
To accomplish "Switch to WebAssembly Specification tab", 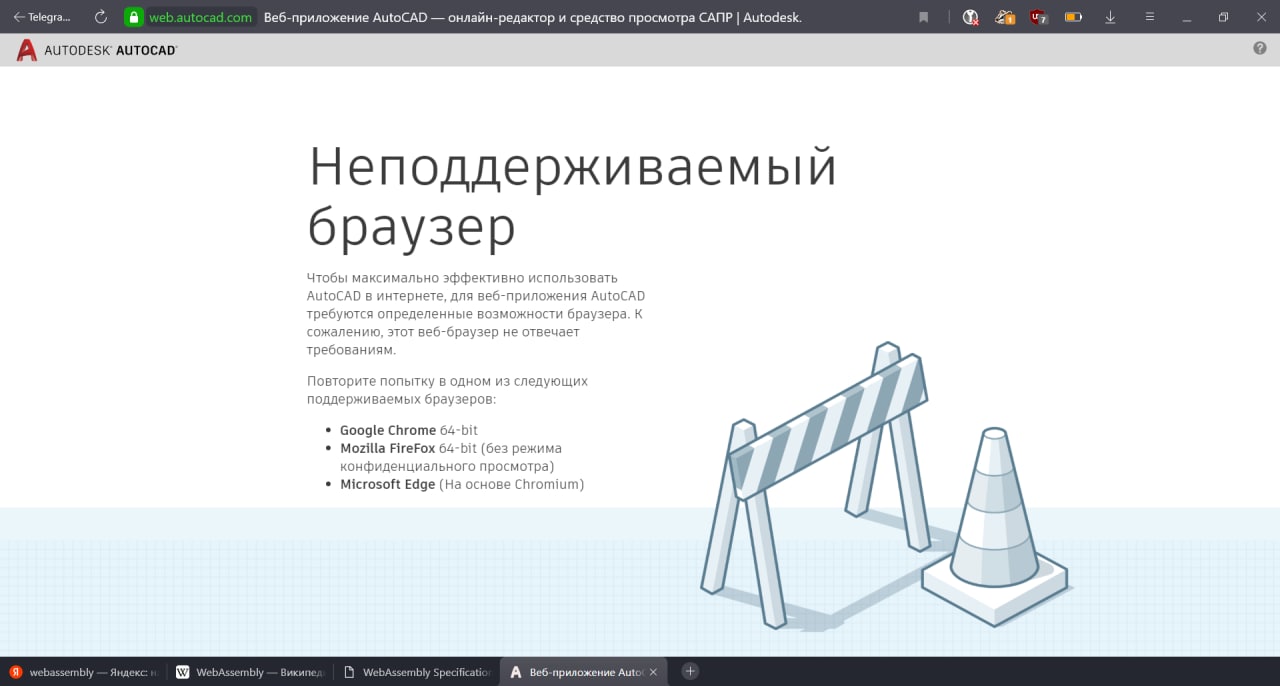I will [x=415, y=672].
